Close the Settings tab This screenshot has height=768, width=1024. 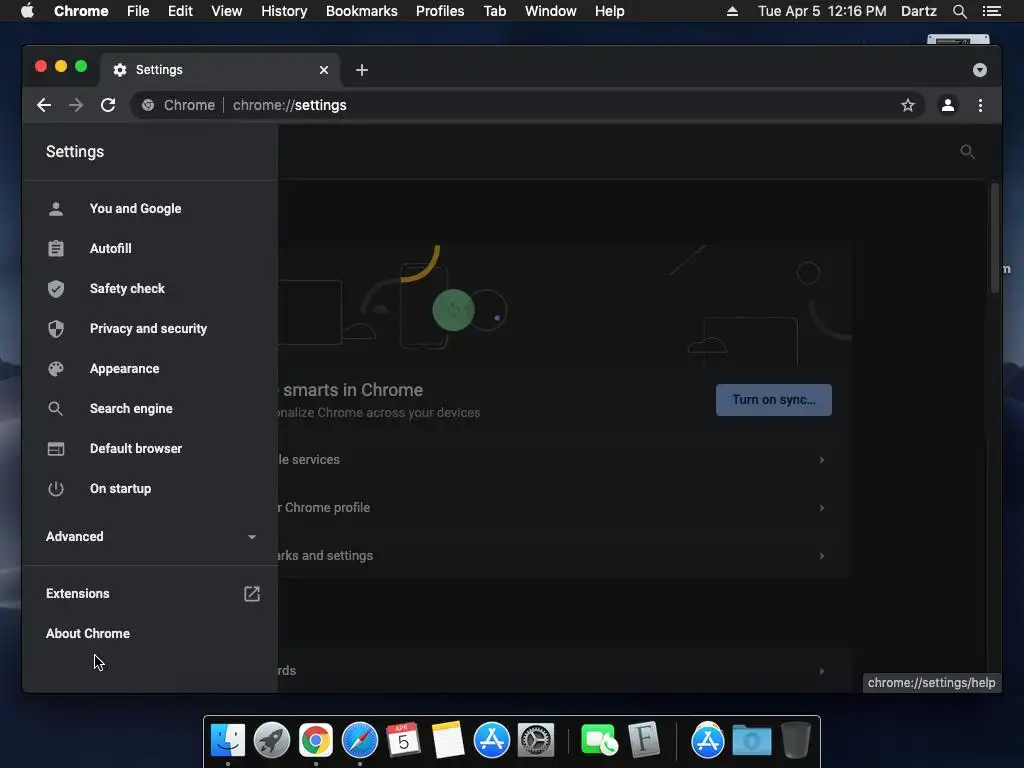coord(324,70)
